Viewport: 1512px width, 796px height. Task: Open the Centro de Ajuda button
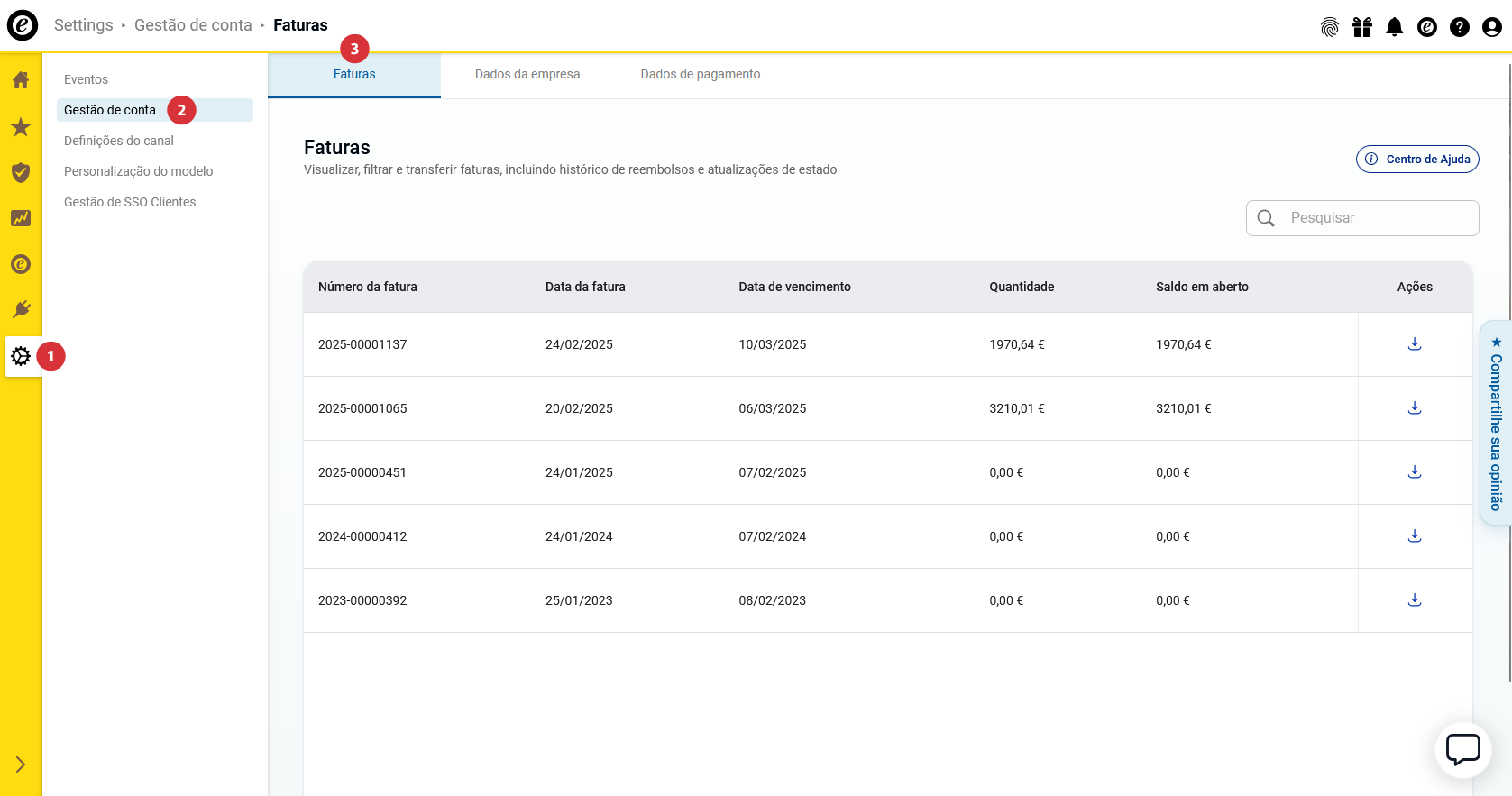(1417, 160)
